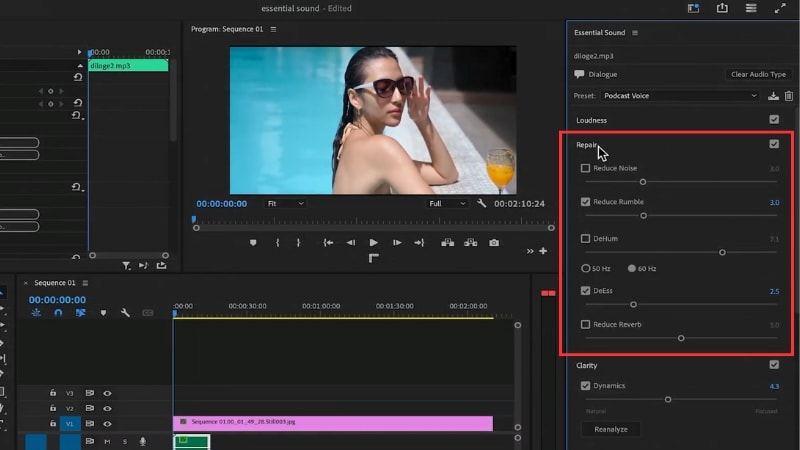Toggle the timeline Snap magnet icon
This screenshot has width=800, height=450.
click(58, 313)
